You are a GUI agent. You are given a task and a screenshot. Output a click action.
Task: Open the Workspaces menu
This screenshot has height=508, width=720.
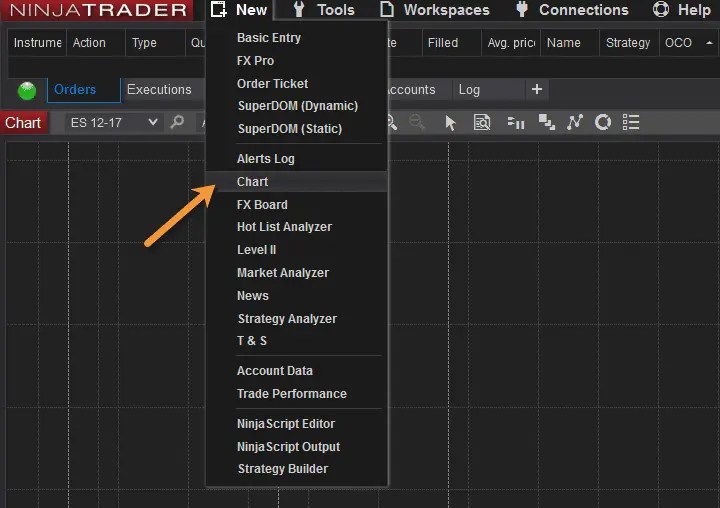[x=435, y=10]
